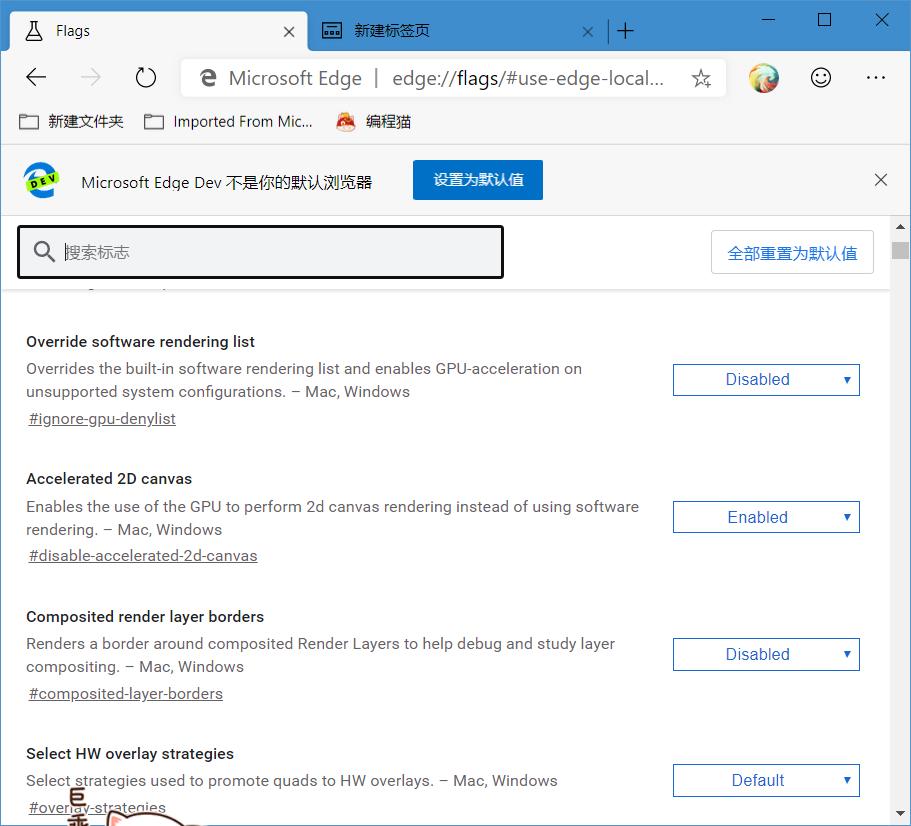911x826 pixels.
Task: Change Override software rendering list to Enabled
Action: (x=765, y=380)
